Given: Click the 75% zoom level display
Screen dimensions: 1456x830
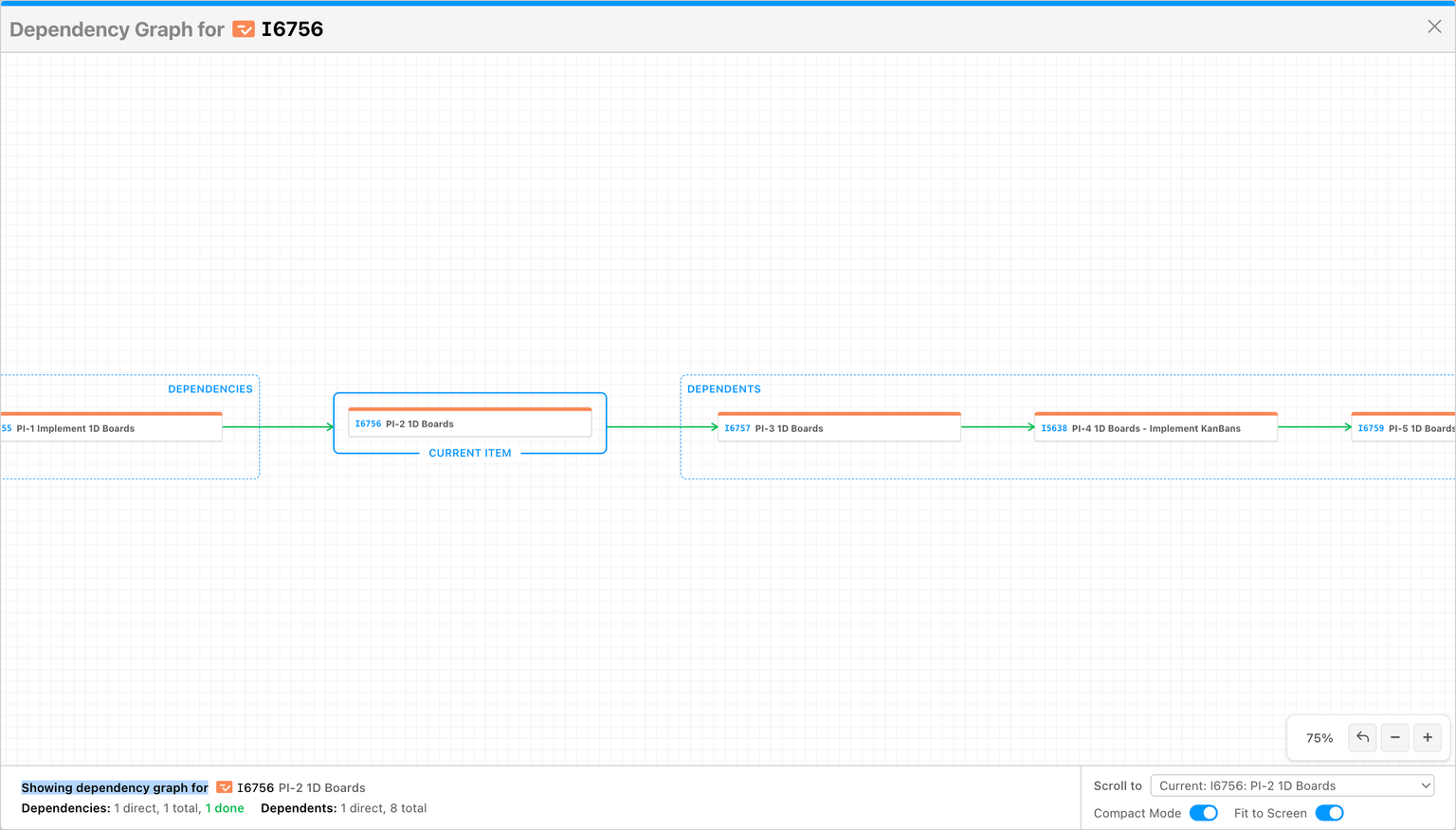Looking at the screenshot, I should pyautogui.click(x=1319, y=738).
